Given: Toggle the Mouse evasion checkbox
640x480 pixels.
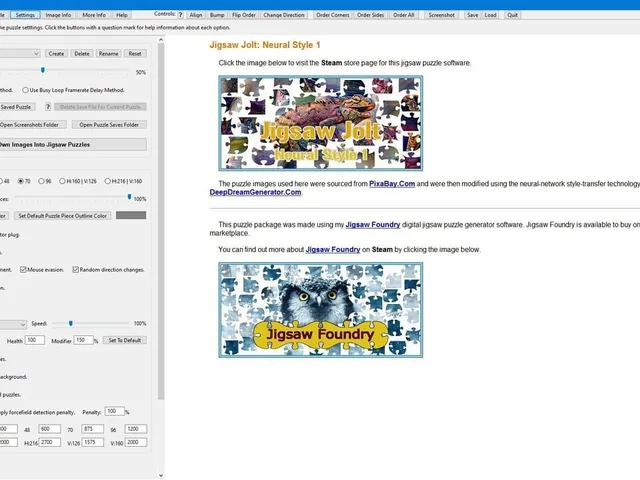Looking at the screenshot, I should [x=23, y=269].
